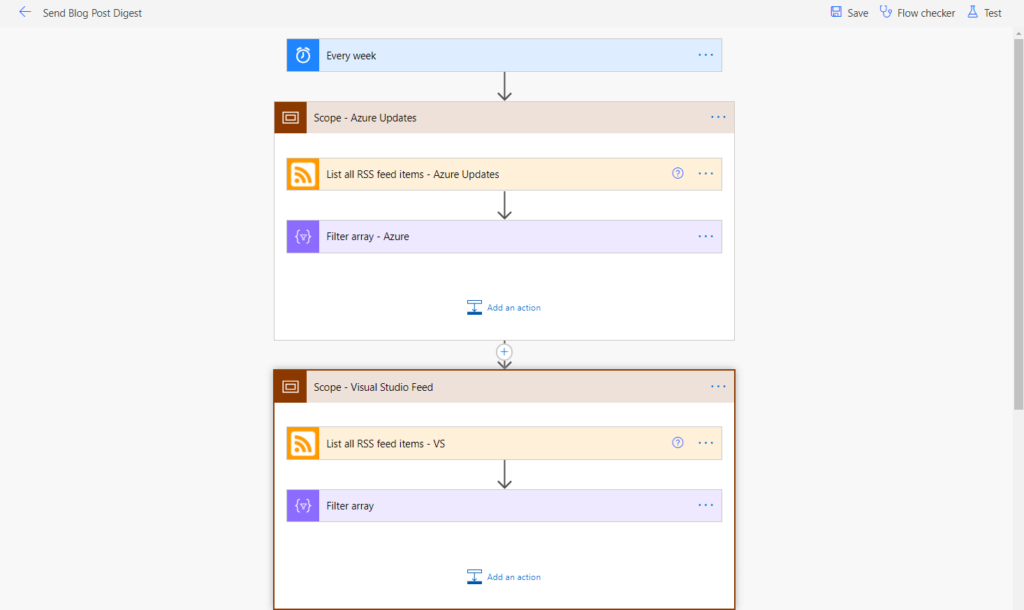Click the vertical scrollbar thumb
Viewport: 1024px width, 610px height.
click(1018, 224)
